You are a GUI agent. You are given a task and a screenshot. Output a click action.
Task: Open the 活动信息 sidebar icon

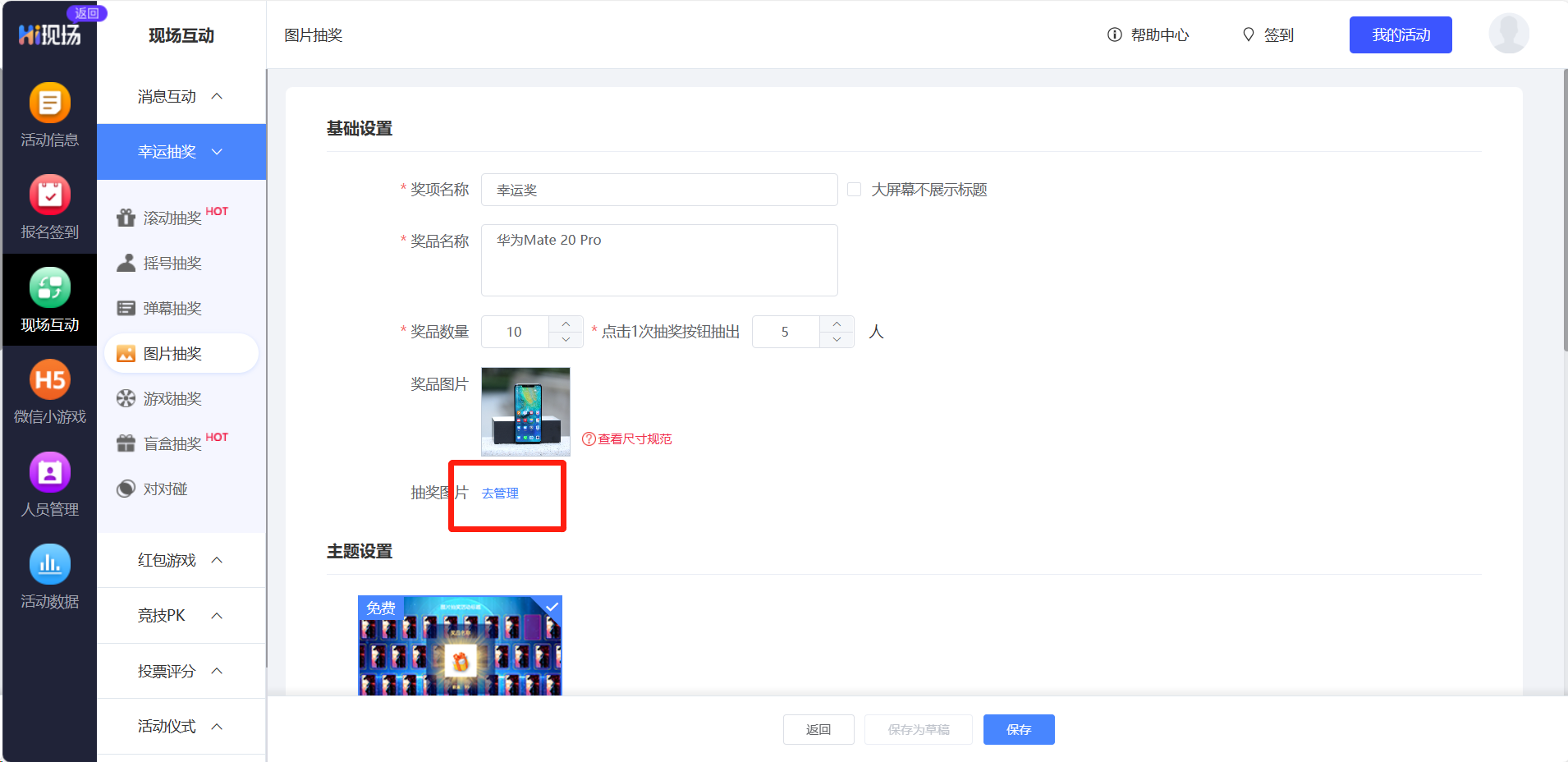pyautogui.click(x=49, y=103)
